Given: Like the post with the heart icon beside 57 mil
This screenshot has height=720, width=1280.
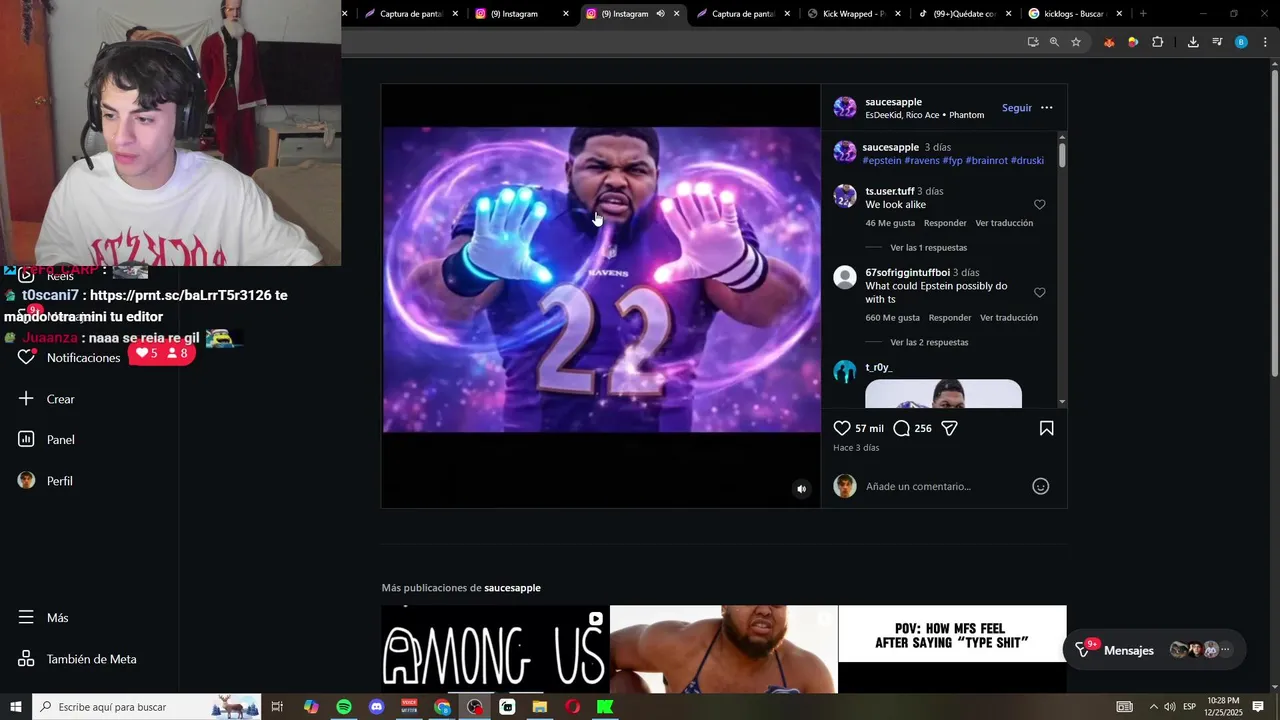Looking at the screenshot, I should (842, 428).
